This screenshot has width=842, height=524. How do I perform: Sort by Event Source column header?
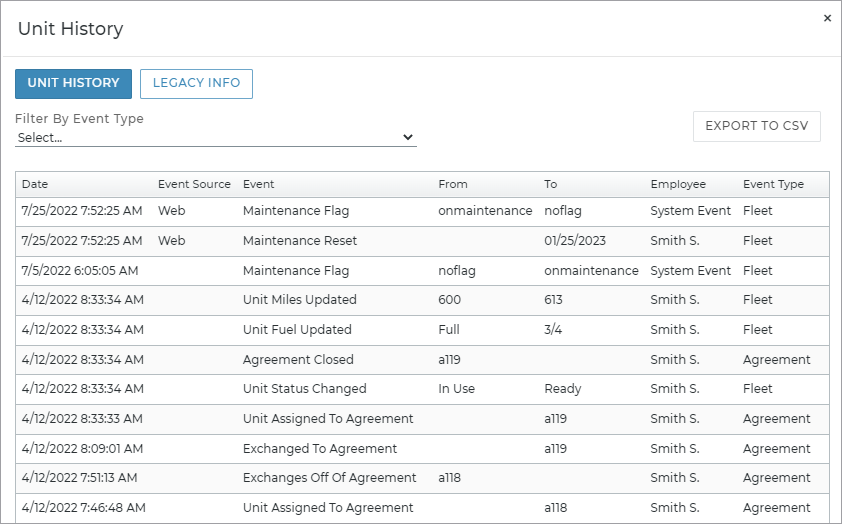pos(194,184)
